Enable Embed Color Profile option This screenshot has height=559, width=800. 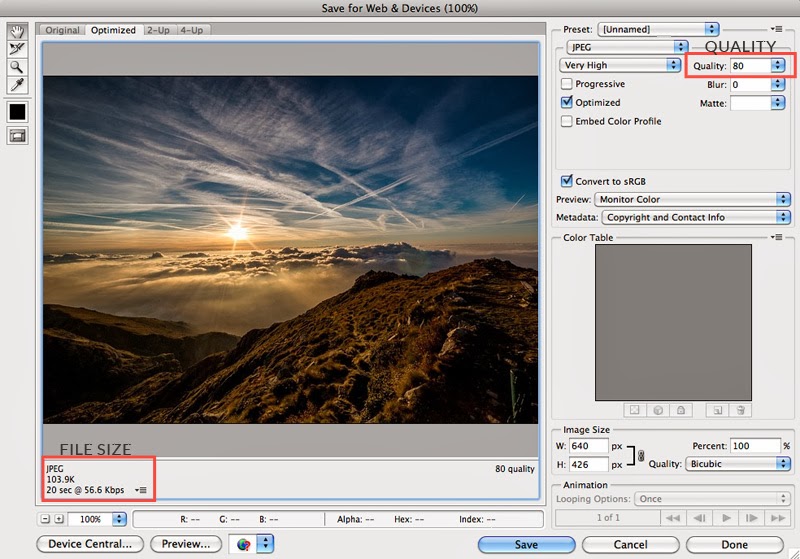[x=567, y=121]
